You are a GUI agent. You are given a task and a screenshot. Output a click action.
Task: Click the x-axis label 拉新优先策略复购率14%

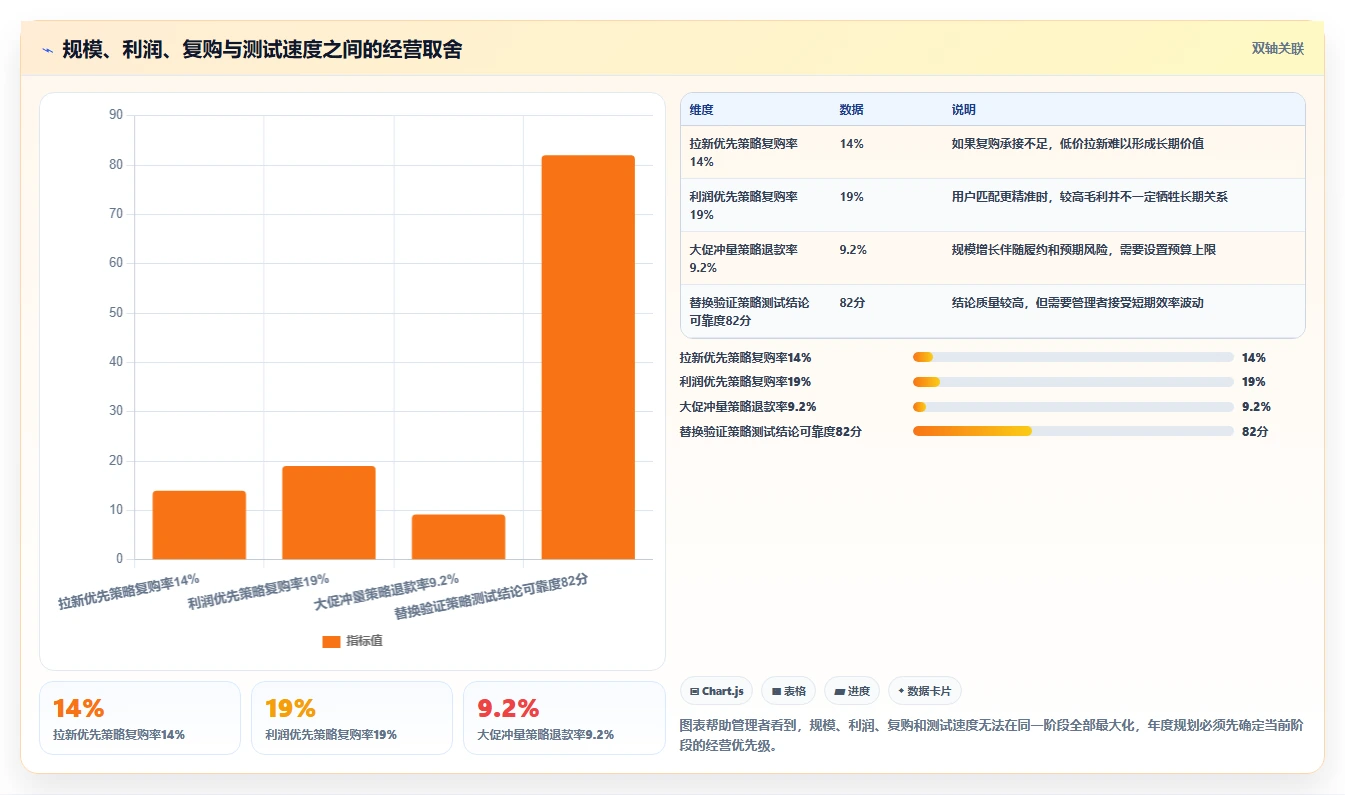(129, 591)
